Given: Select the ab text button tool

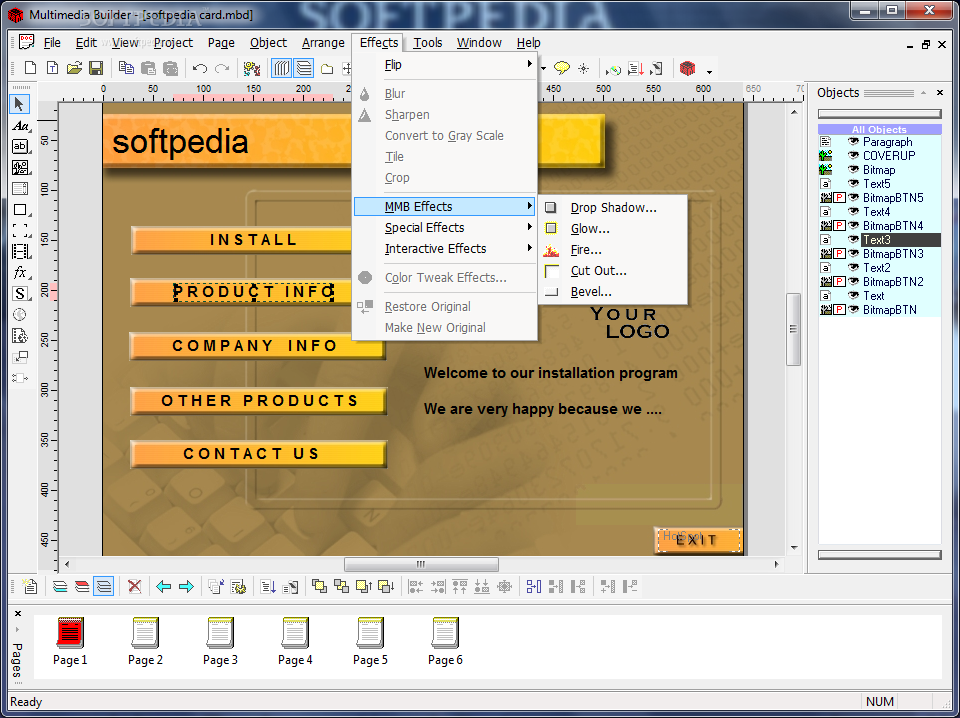Looking at the screenshot, I should coord(20,146).
